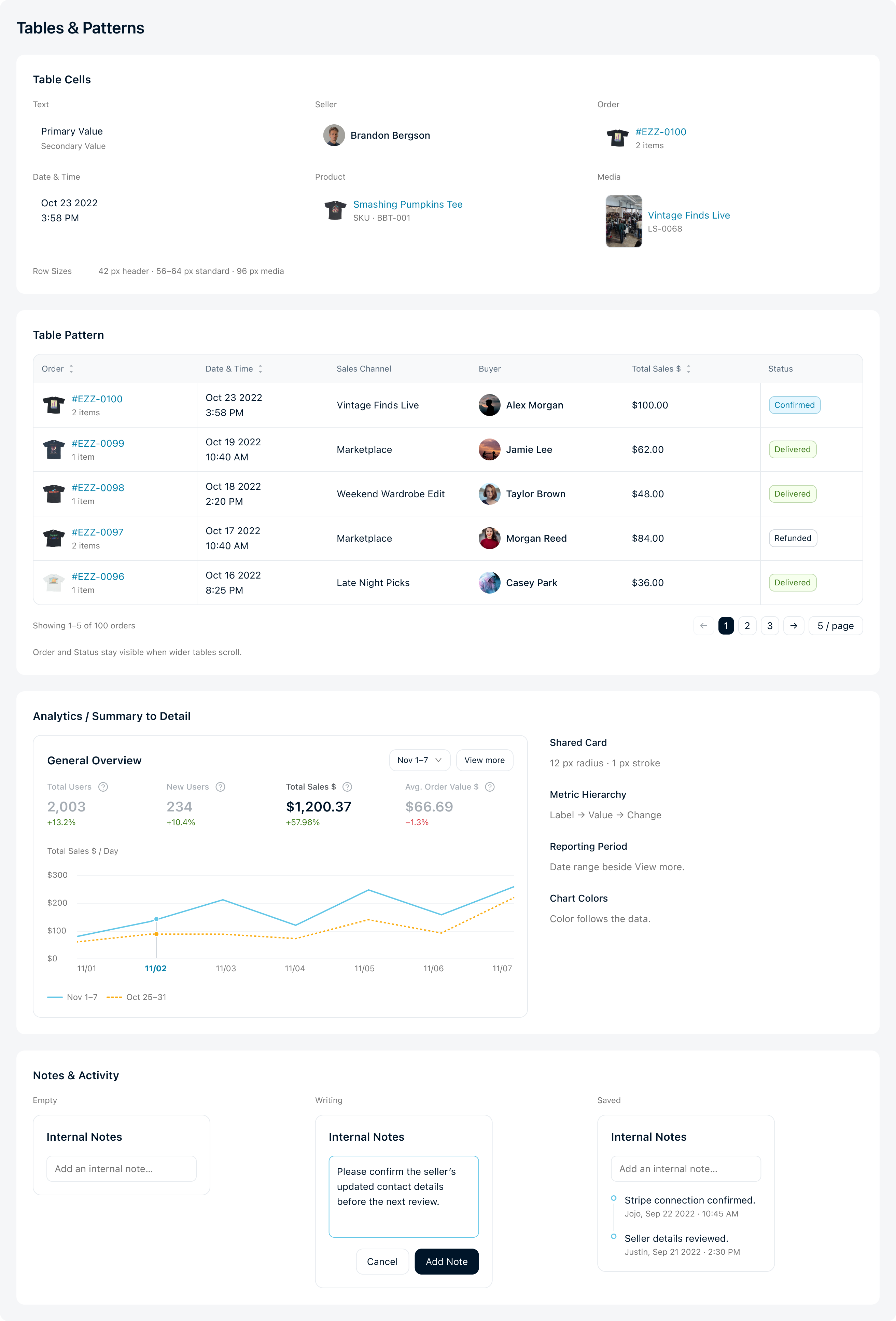Toggle the Nov 1–7 legend series
Image resolution: width=896 pixels, height=1321 pixels.
pos(72,997)
